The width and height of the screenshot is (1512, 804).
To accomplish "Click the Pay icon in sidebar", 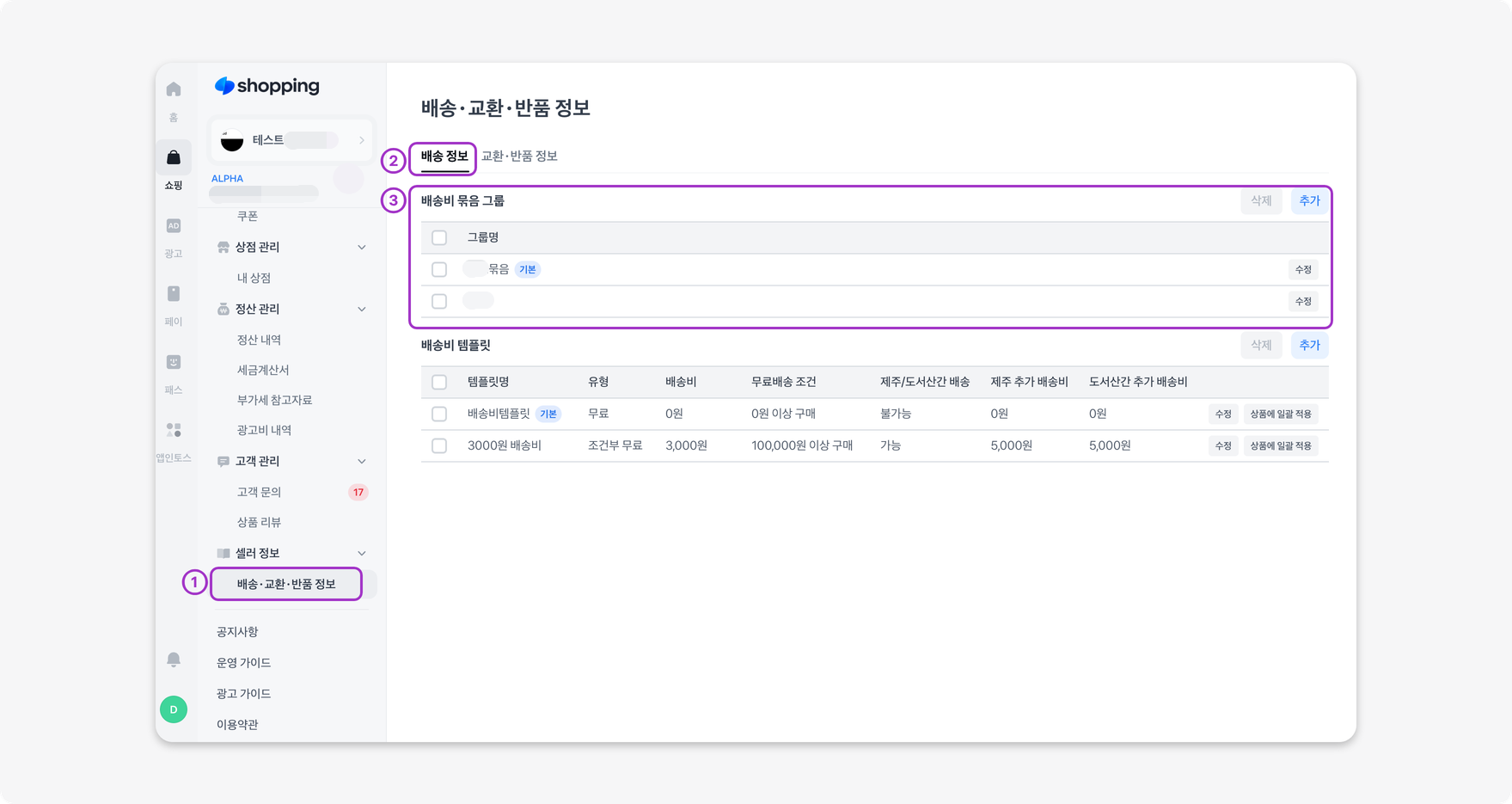I will point(174,294).
